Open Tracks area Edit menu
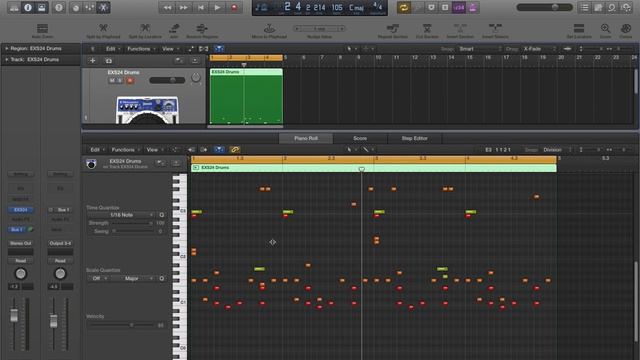Screen dimensions: 640x360 click(112, 49)
